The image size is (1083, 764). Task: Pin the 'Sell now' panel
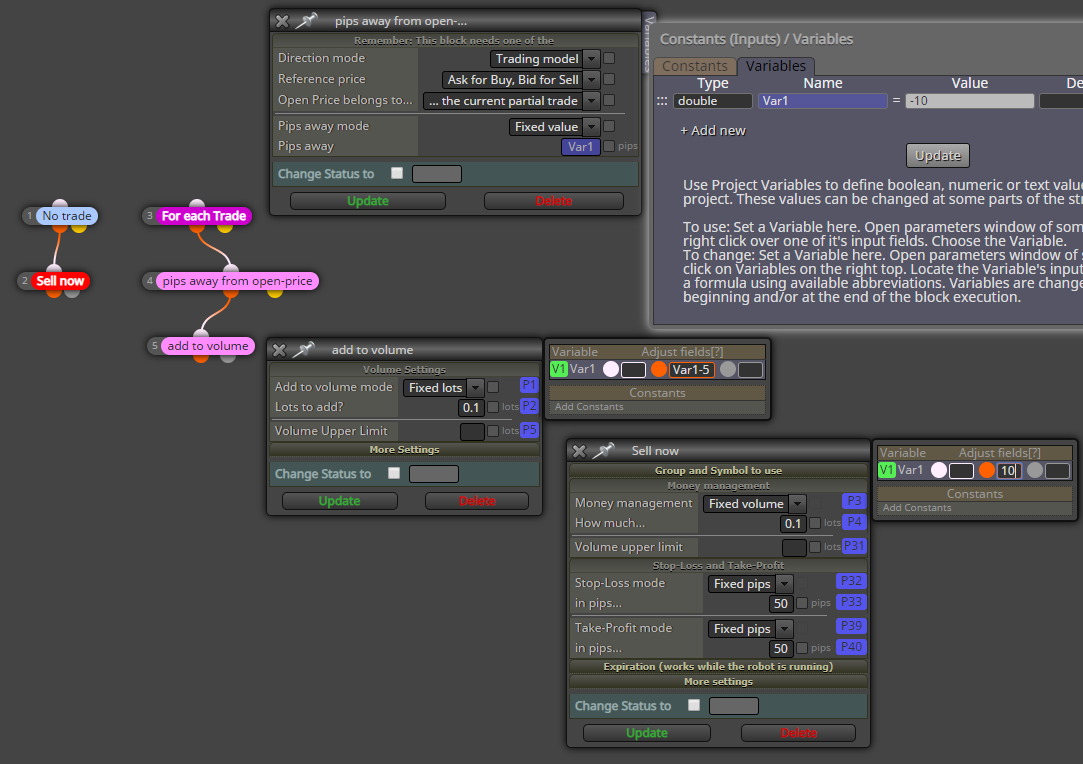click(603, 450)
